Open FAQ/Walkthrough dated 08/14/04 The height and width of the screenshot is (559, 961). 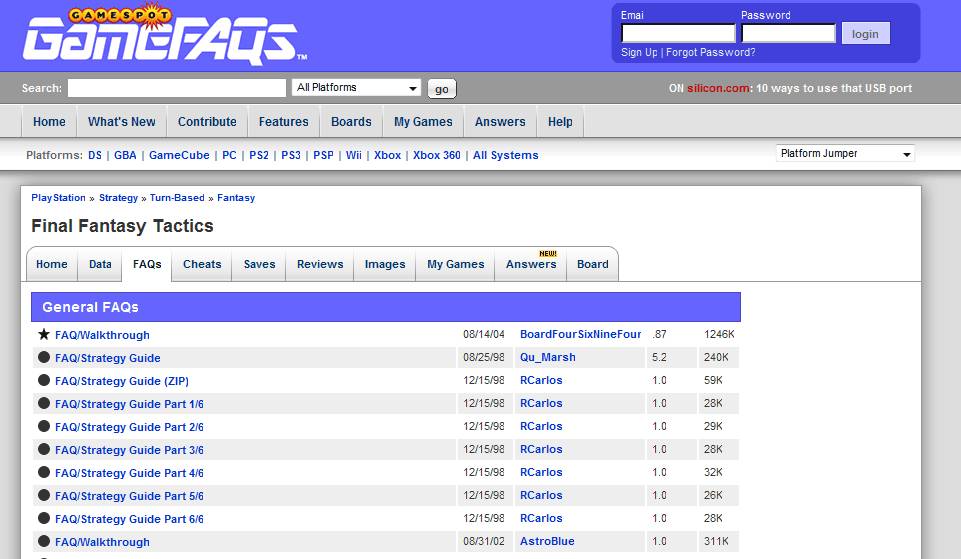pyautogui.click(x=102, y=335)
